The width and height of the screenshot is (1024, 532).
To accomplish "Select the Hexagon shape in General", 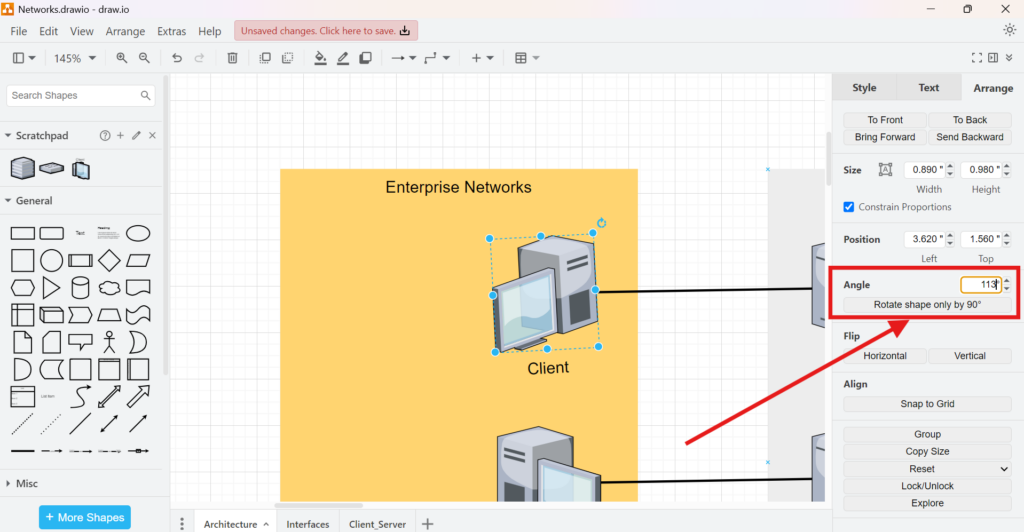I will click(22, 288).
